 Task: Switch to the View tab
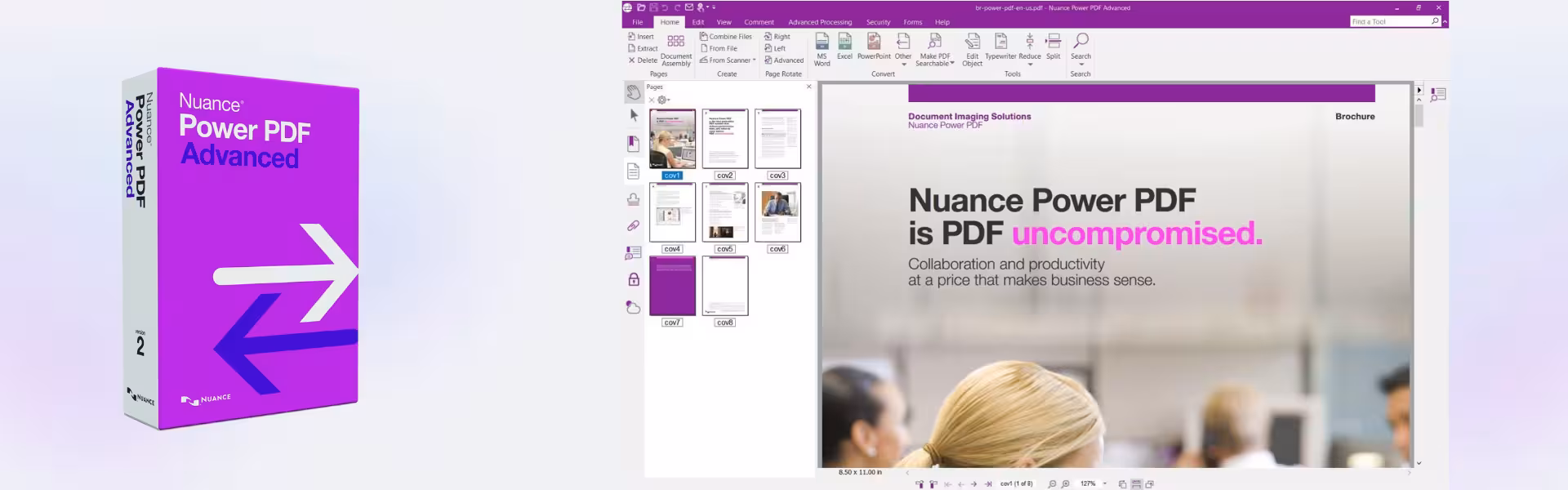pos(724,22)
